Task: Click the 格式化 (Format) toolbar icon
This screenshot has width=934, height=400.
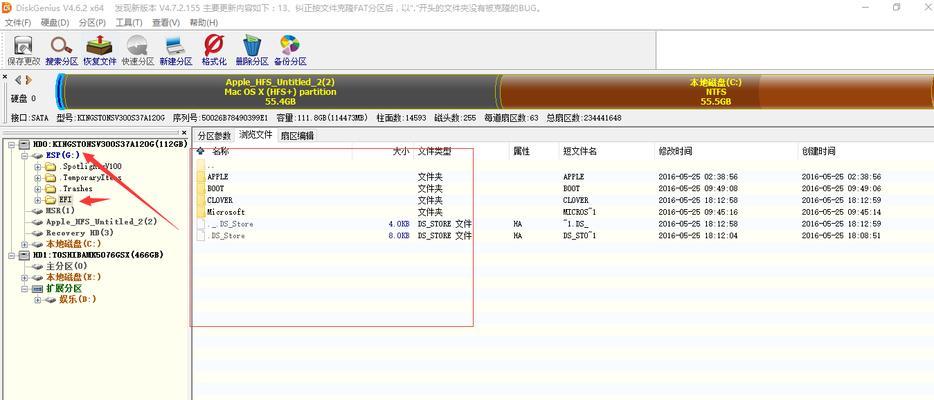Action: pyautogui.click(x=214, y=45)
